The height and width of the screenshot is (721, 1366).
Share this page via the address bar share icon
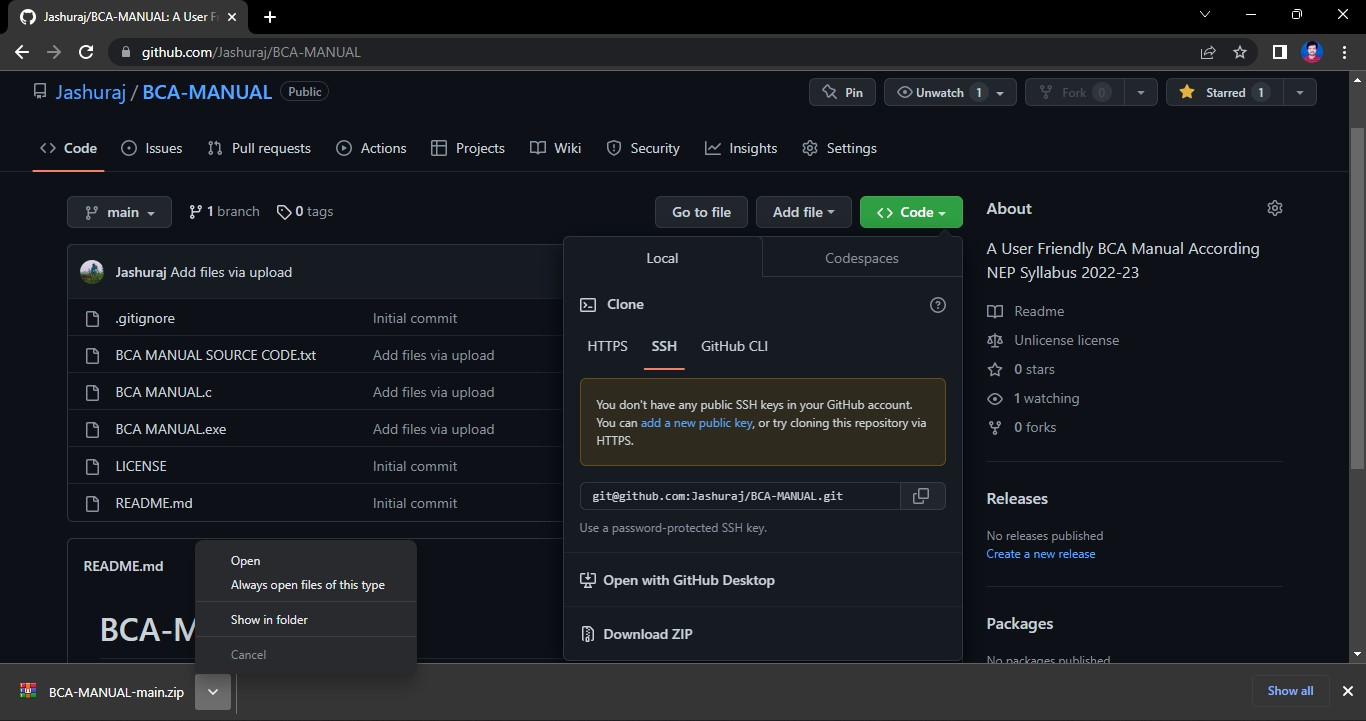pyautogui.click(x=1208, y=52)
